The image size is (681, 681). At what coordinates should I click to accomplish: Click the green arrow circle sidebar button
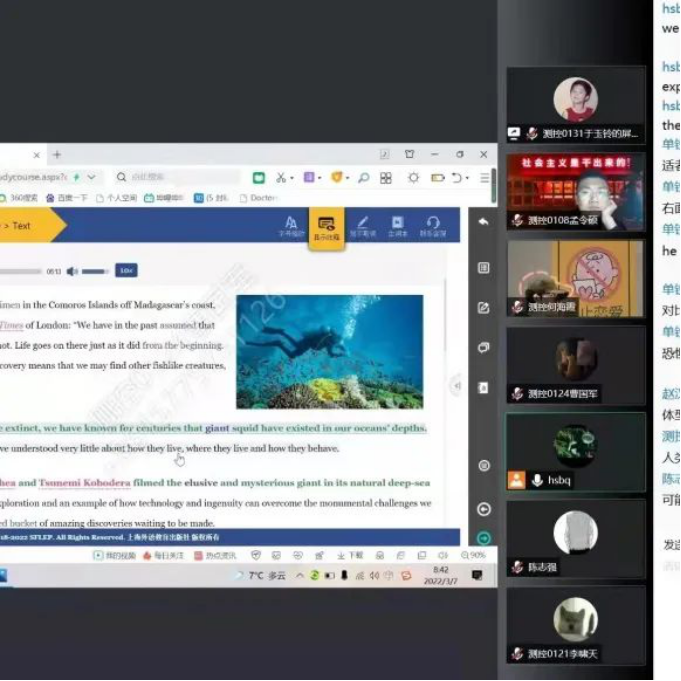pyautogui.click(x=484, y=538)
